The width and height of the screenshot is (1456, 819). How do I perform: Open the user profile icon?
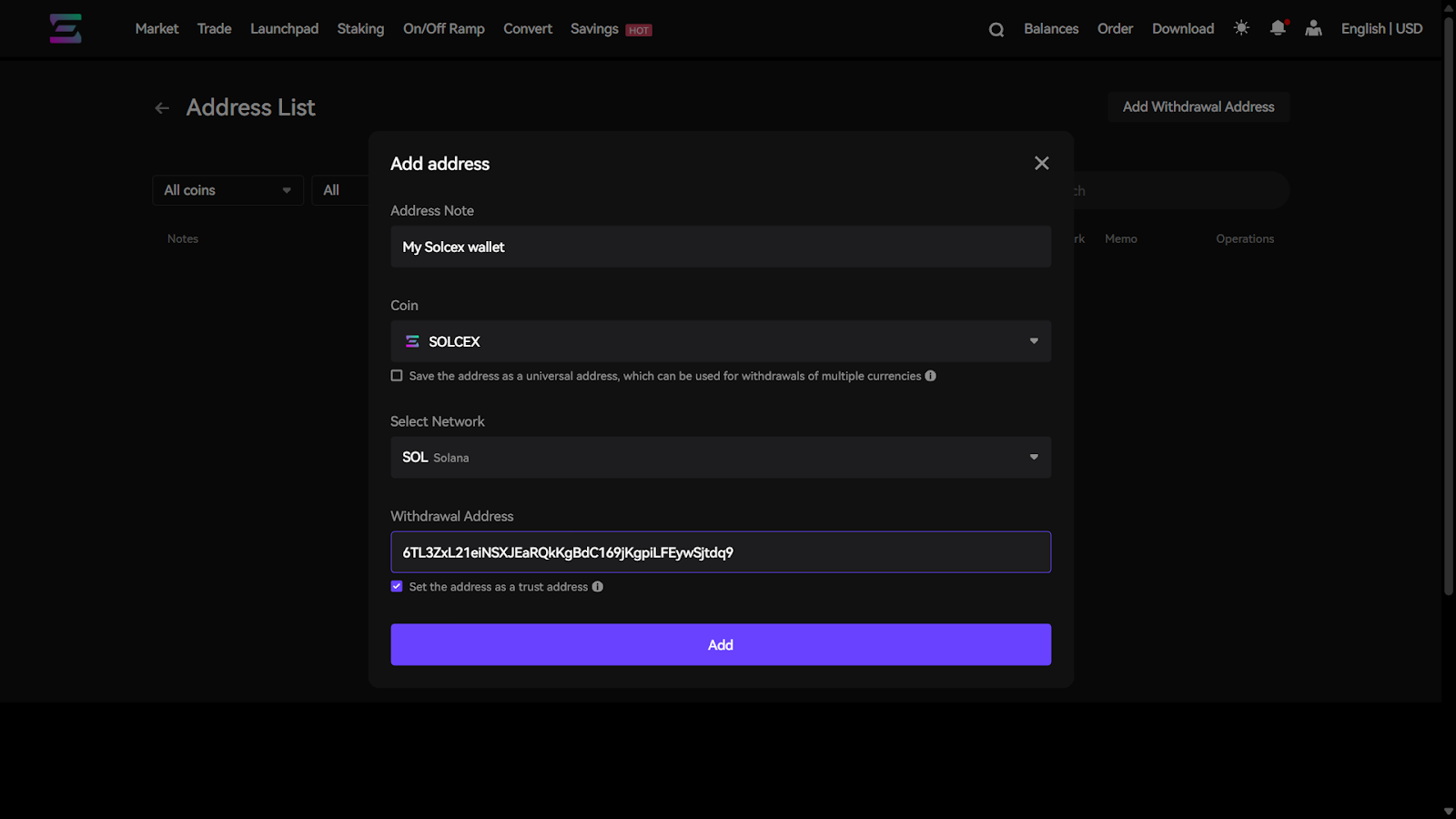[x=1313, y=28]
